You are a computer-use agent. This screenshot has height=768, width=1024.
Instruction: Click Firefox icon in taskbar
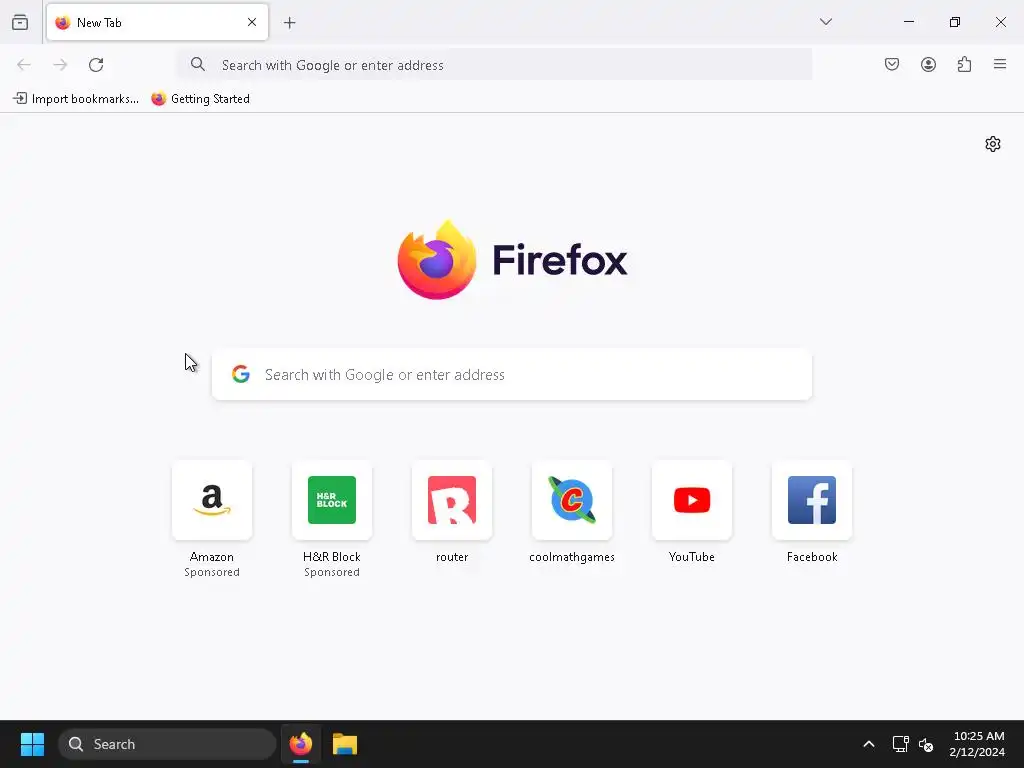301,744
